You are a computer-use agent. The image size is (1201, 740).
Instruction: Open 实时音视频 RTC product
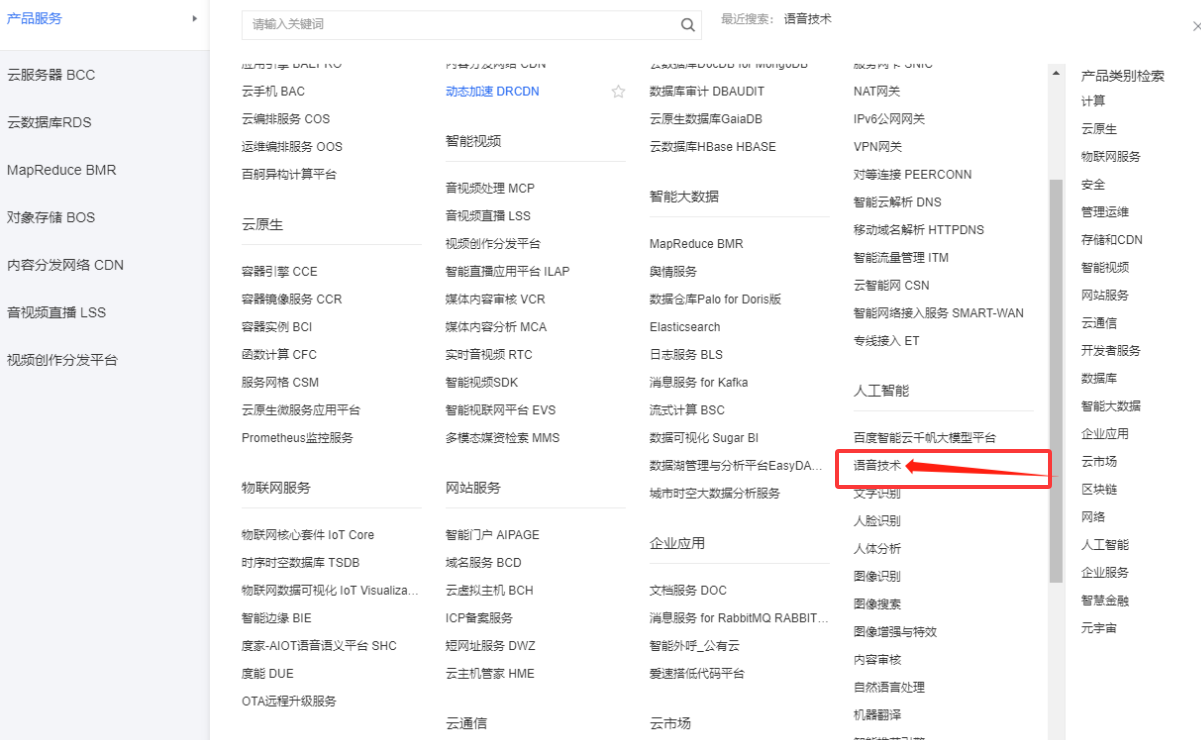pyautogui.click(x=489, y=355)
